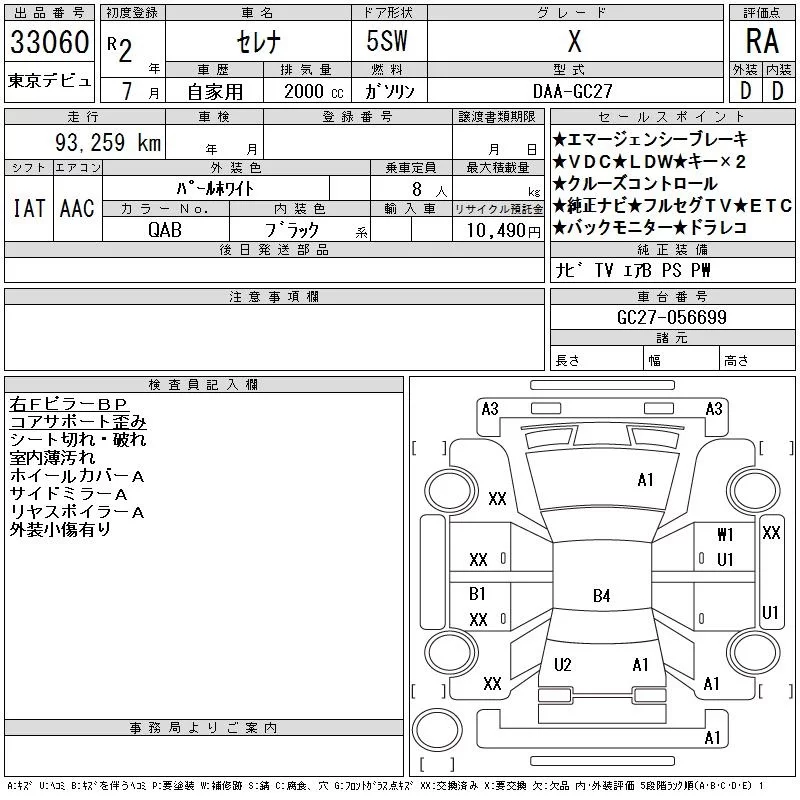Select the コアサポート歪み inspector note
Screen dimensions: 800x800
[78, 422]
